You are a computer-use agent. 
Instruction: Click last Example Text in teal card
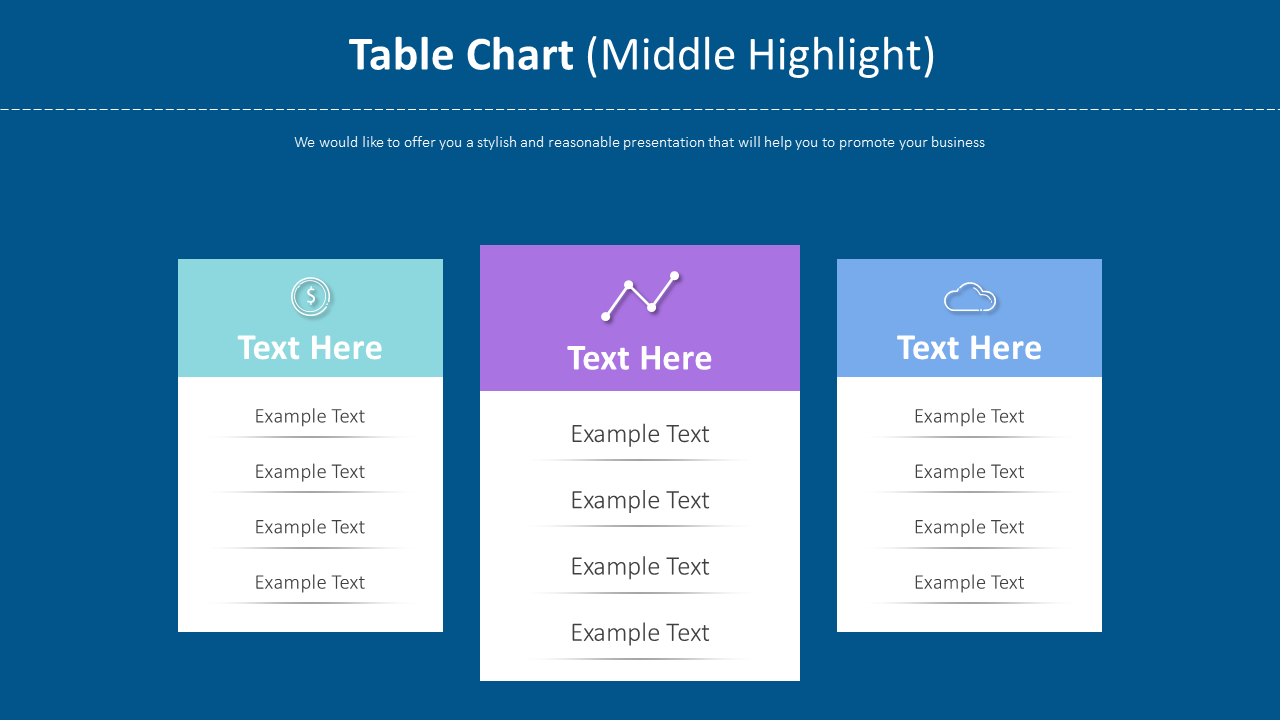click(310, 582)
